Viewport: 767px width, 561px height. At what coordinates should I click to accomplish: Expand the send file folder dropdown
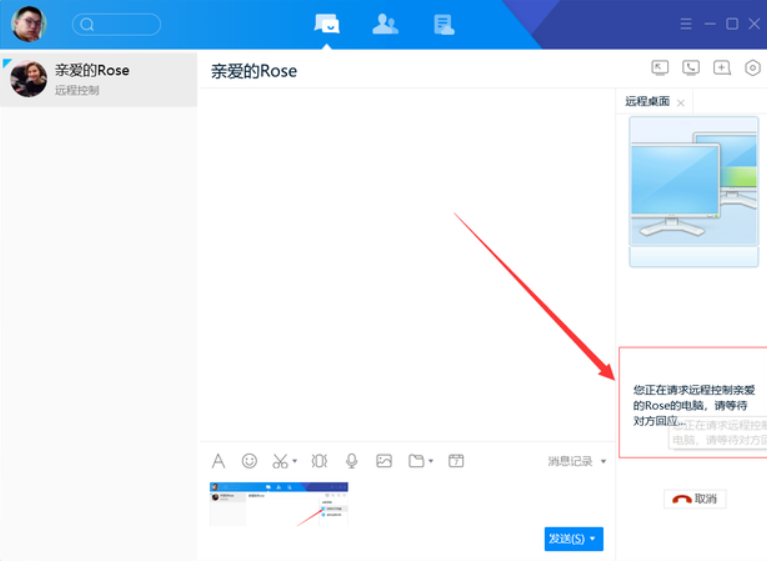[431, 462]
